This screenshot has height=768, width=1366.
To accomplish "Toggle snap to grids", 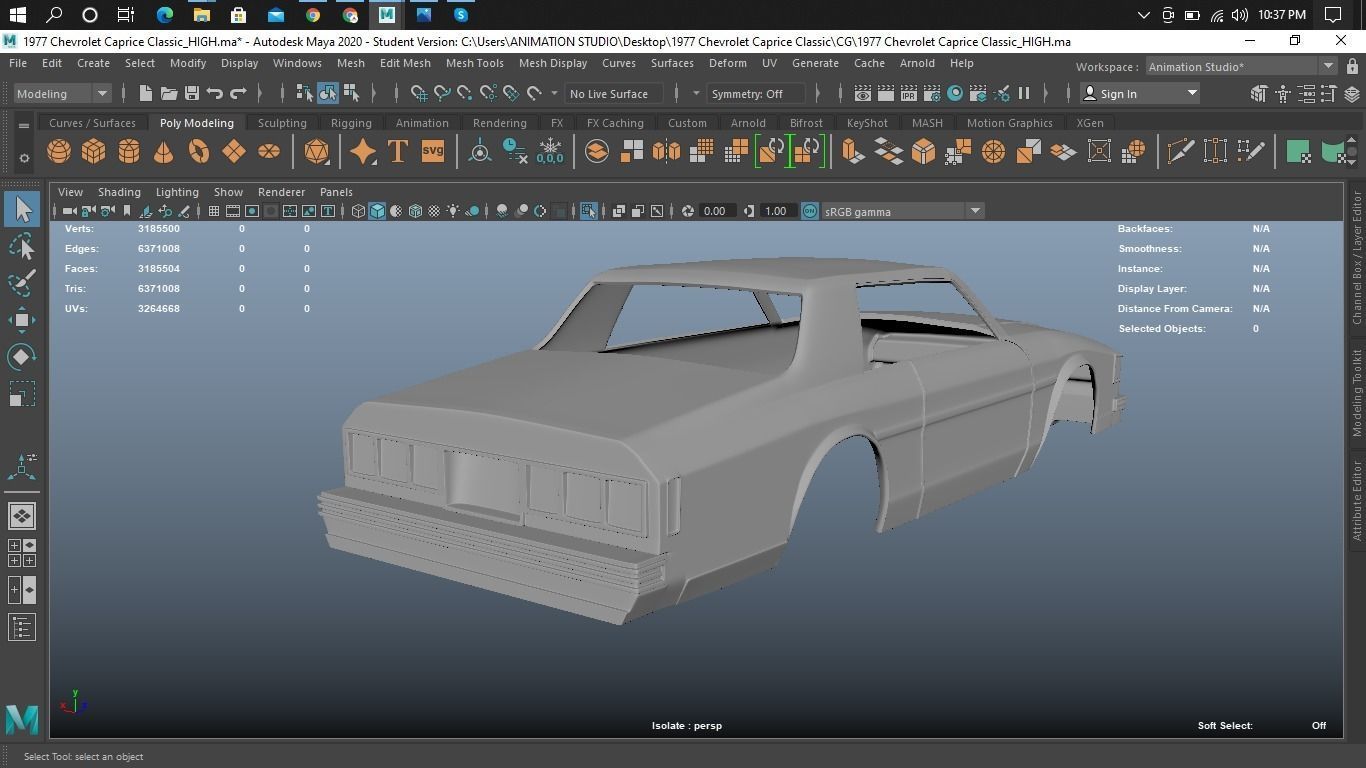I will [x=419, y=94].
